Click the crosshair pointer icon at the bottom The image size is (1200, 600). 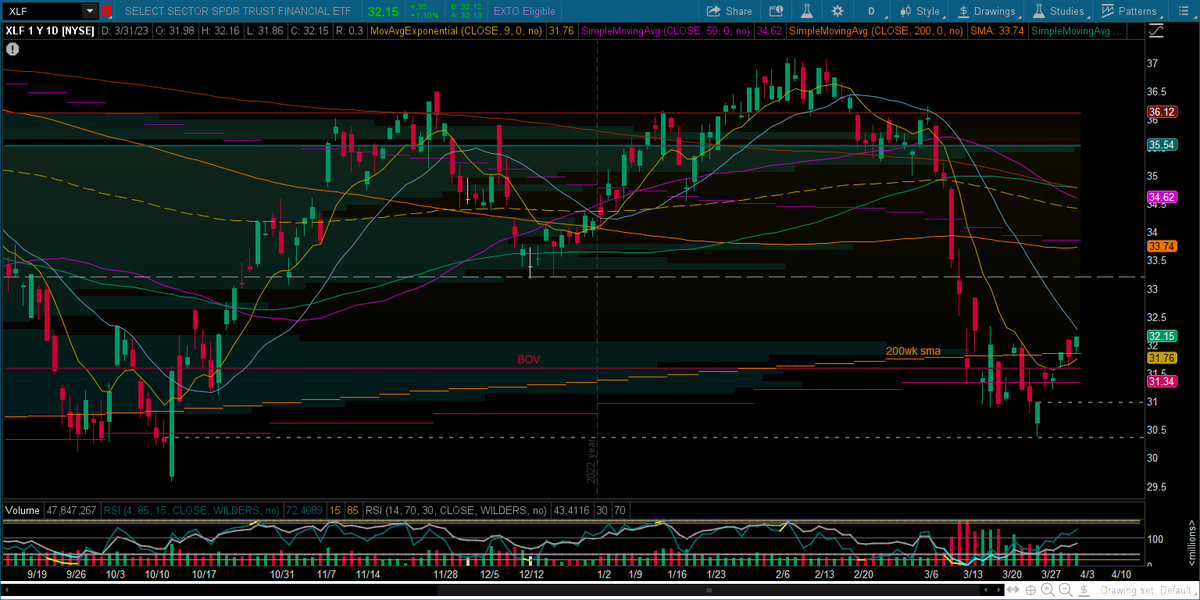click(x=1030, y=590)
